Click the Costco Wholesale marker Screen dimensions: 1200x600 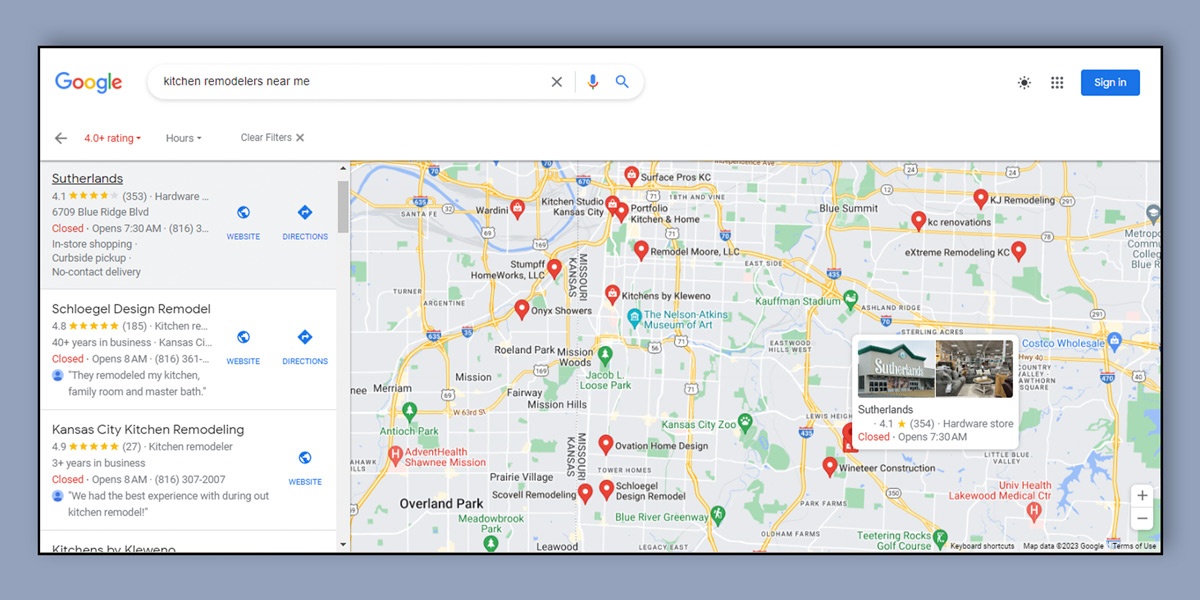1115,341
